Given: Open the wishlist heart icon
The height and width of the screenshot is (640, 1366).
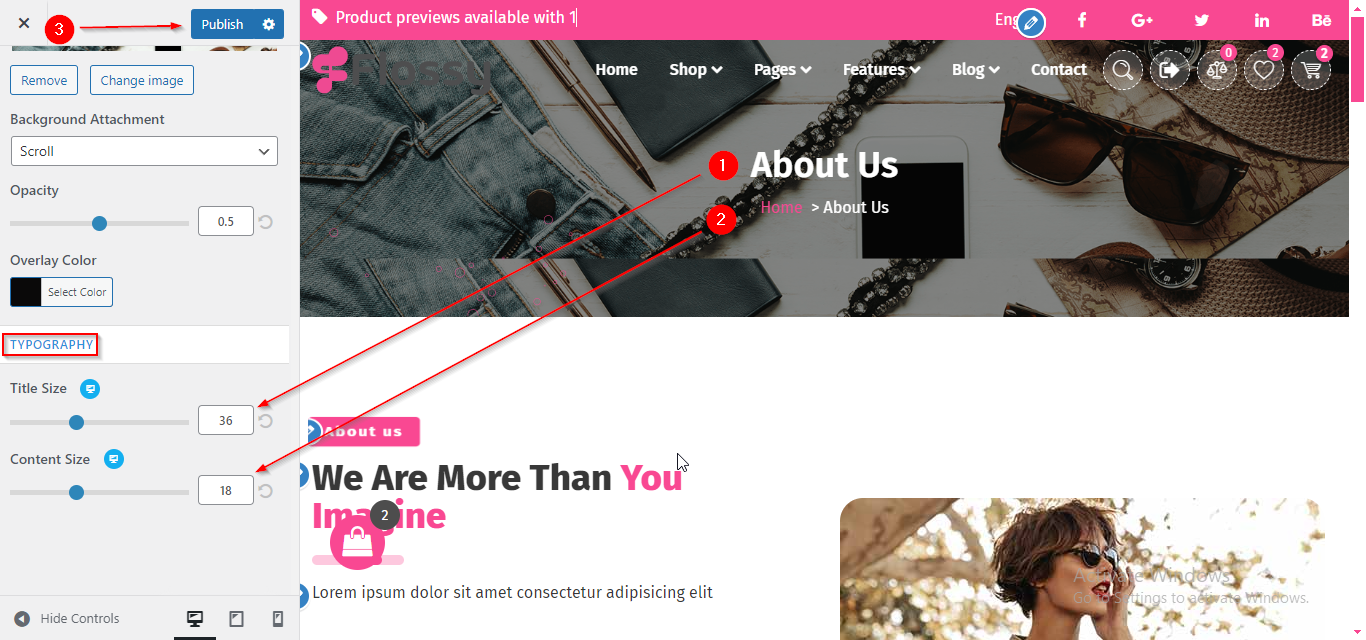Looking at the screenshot, I should pyautogui.click(x=1264, y=70).
